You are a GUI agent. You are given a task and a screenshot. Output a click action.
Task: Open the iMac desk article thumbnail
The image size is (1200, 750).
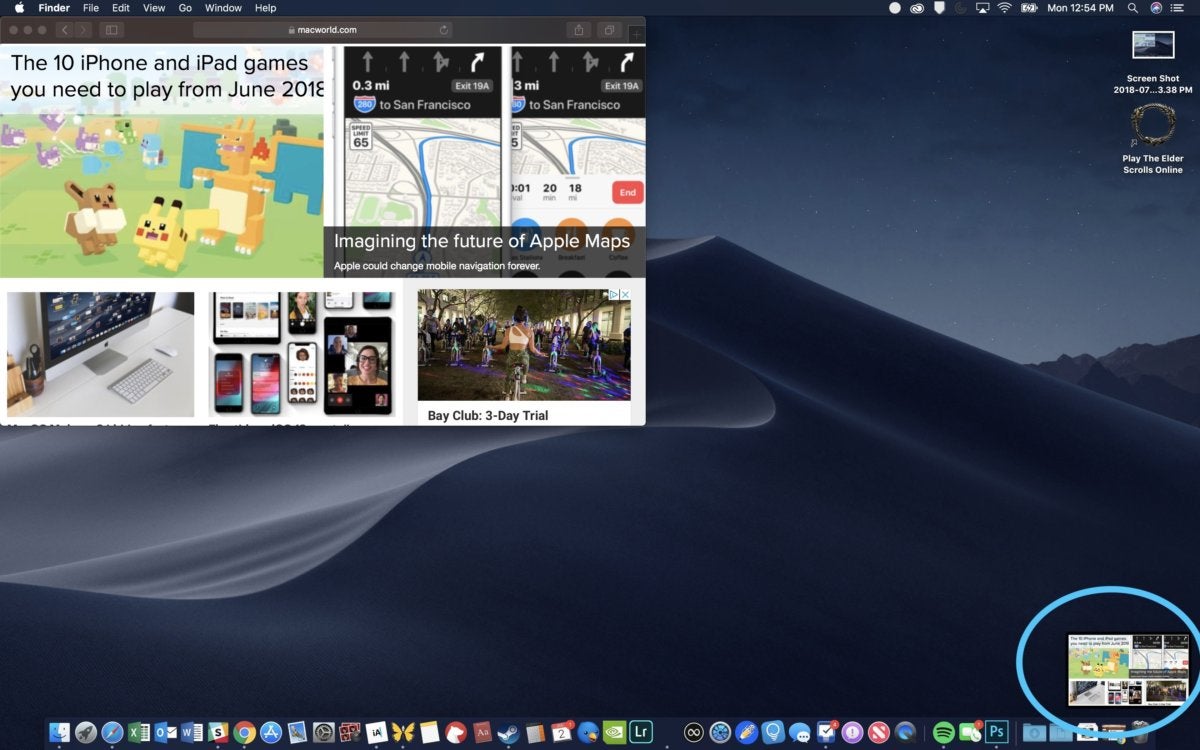coord(100,354)
